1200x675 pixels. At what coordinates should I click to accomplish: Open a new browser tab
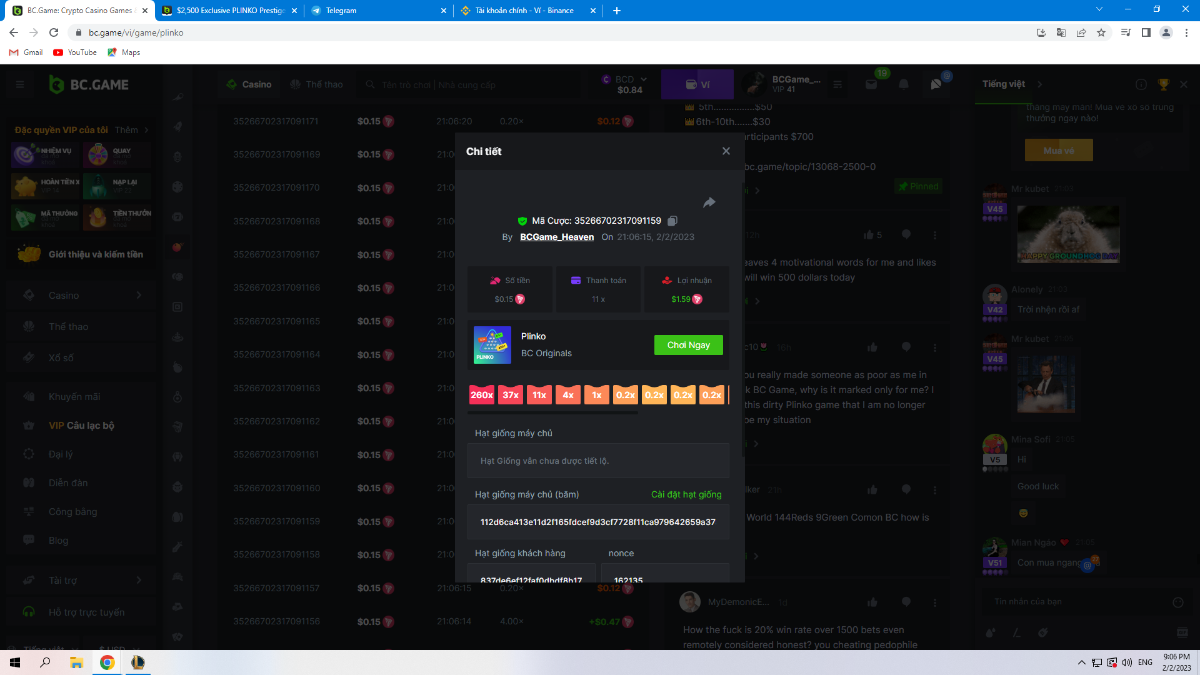click(x=616, y=10)
